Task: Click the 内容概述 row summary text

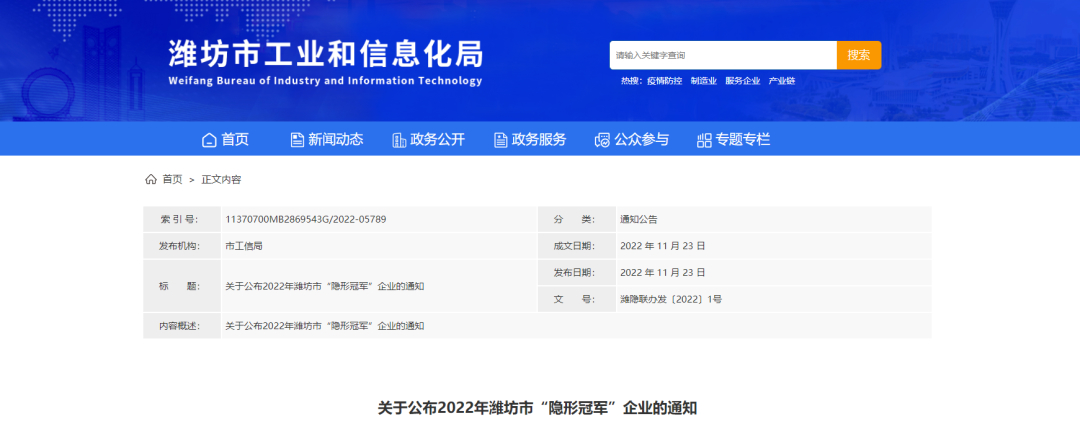Action: [x=325, y=326]
